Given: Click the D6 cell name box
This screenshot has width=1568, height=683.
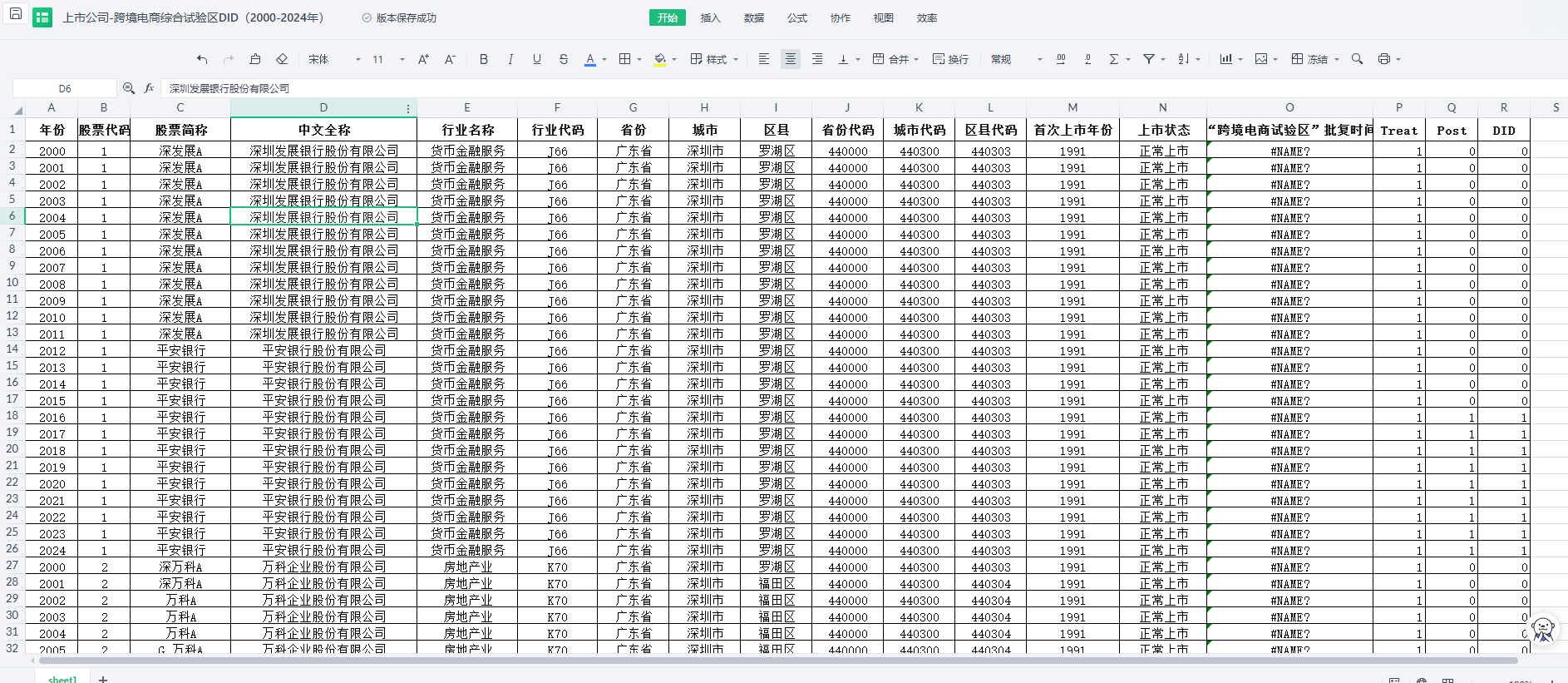Looking at the screenshot, I should pyautogui.click(x=65, y=88).
